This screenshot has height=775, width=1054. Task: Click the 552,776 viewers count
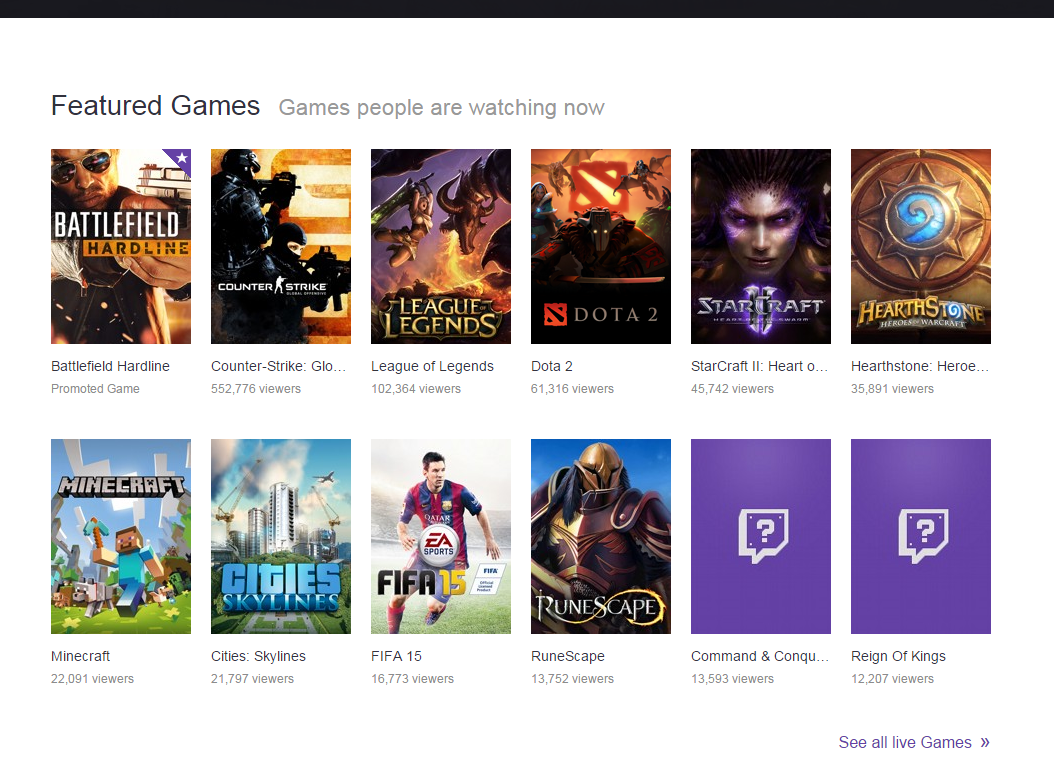click(x=256, y=389)
